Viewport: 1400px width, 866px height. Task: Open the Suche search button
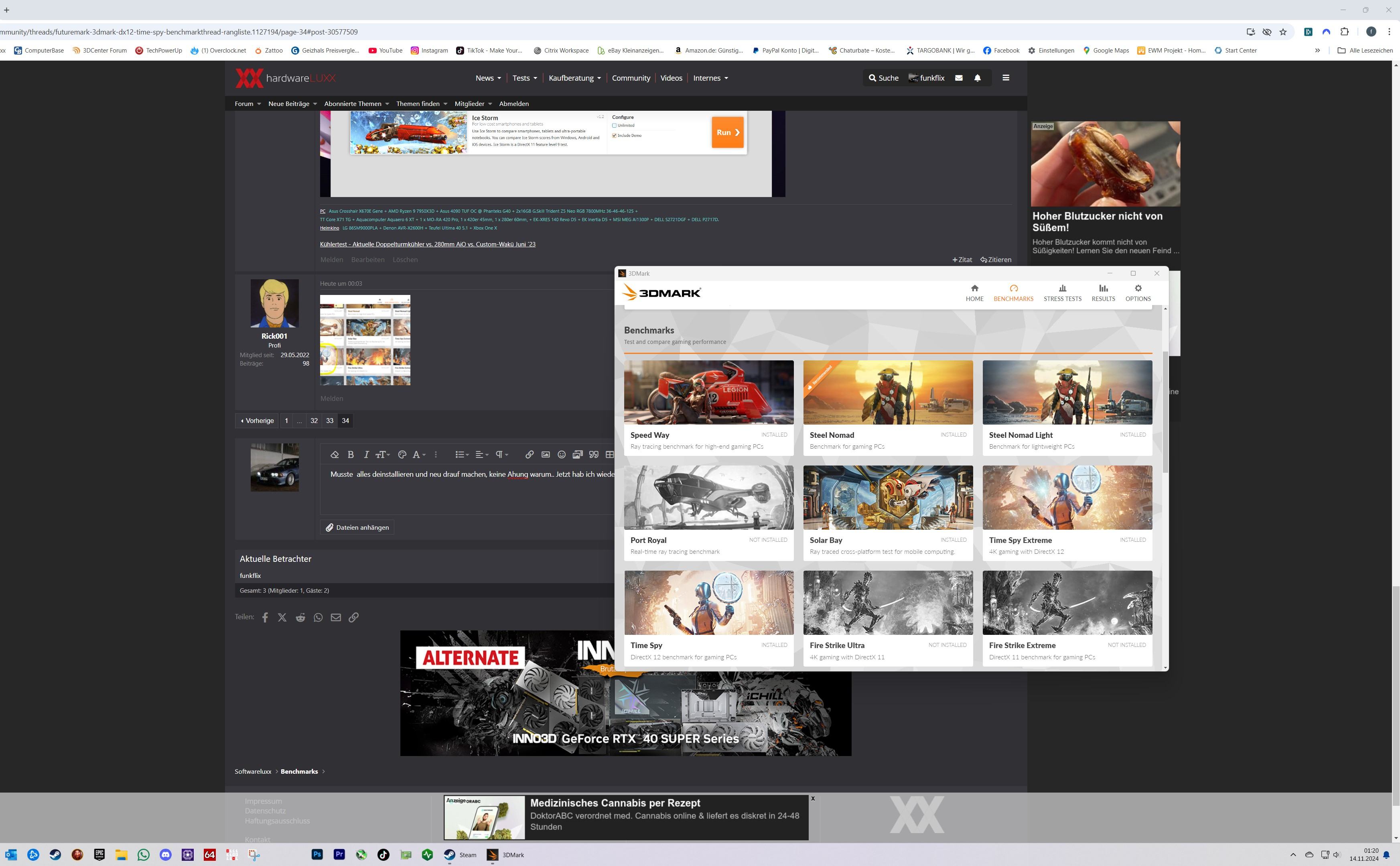[x=883, y=78]
